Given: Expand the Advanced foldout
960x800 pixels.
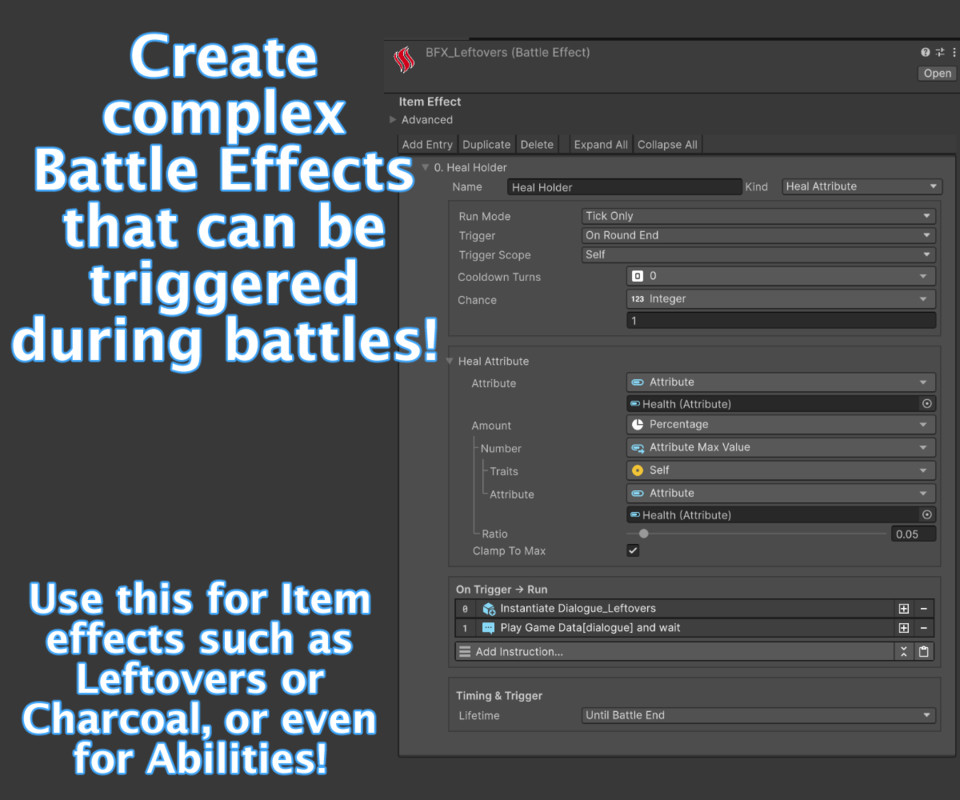Looking at the screenshot, I should 393,119.
